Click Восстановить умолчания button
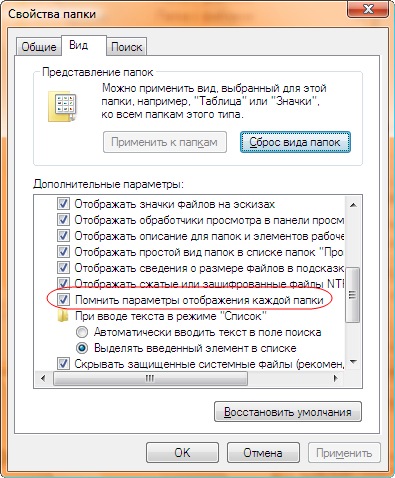Viewport: 395px width, 478px height. coord(288,412)
